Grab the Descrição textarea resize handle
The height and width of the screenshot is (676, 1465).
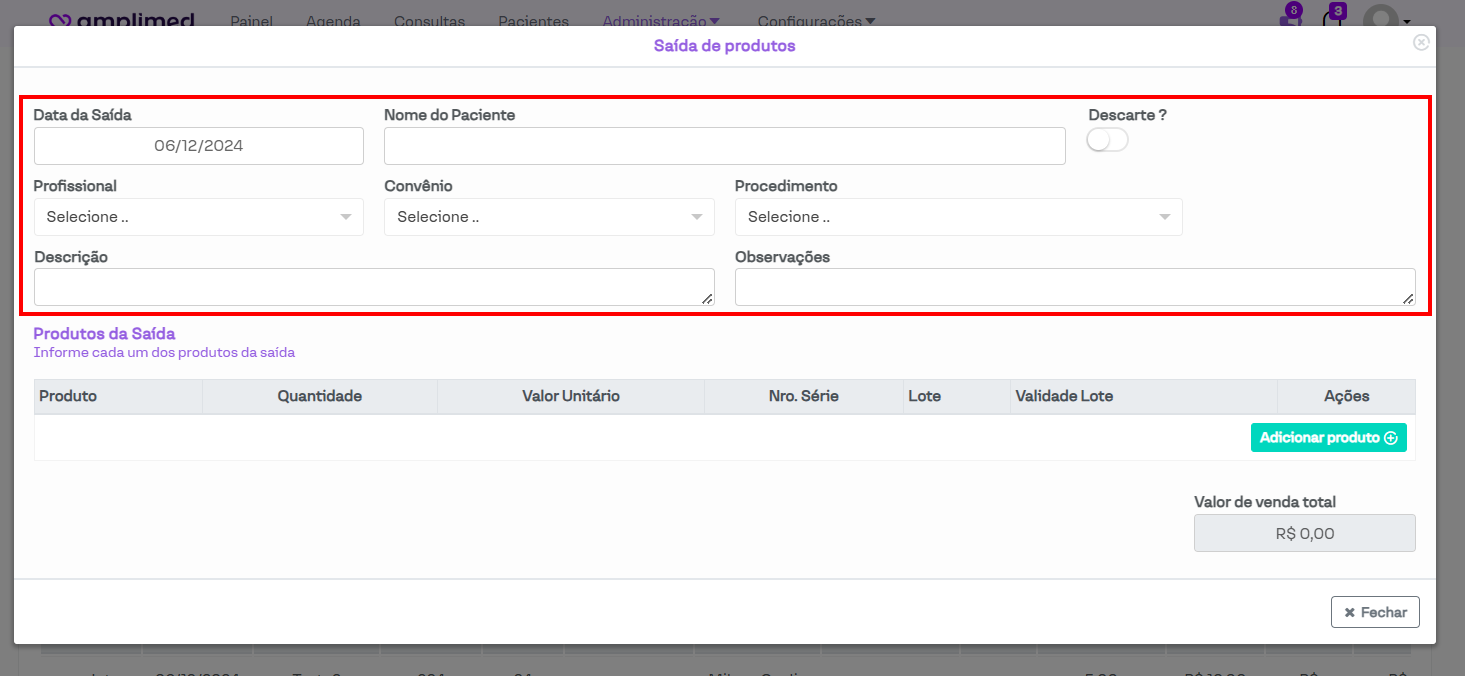(708, 298)
